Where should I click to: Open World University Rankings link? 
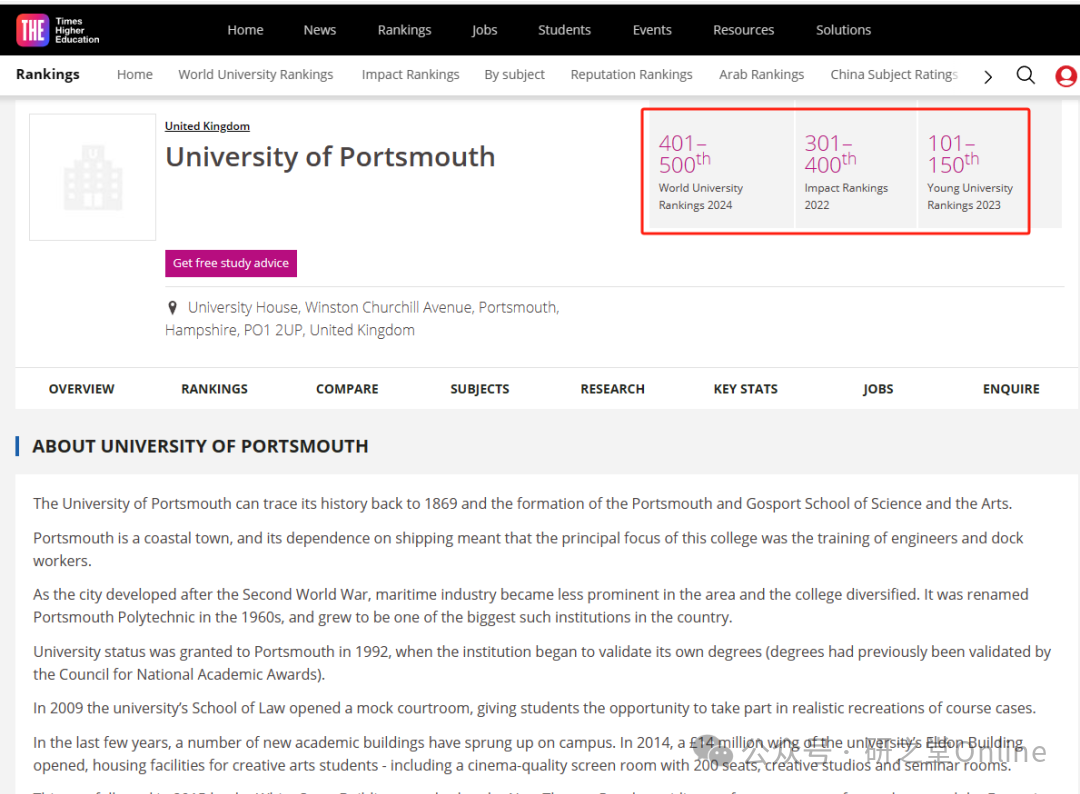(x=256, y=74)
